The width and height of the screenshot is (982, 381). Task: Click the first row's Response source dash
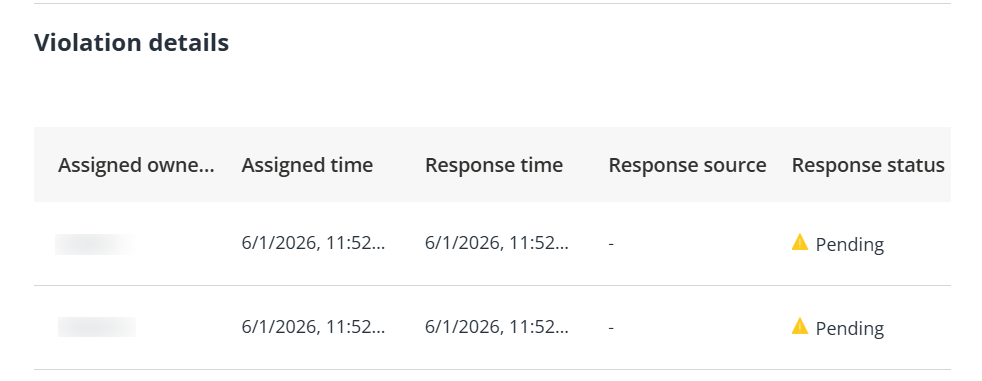(x=611, y=244)
